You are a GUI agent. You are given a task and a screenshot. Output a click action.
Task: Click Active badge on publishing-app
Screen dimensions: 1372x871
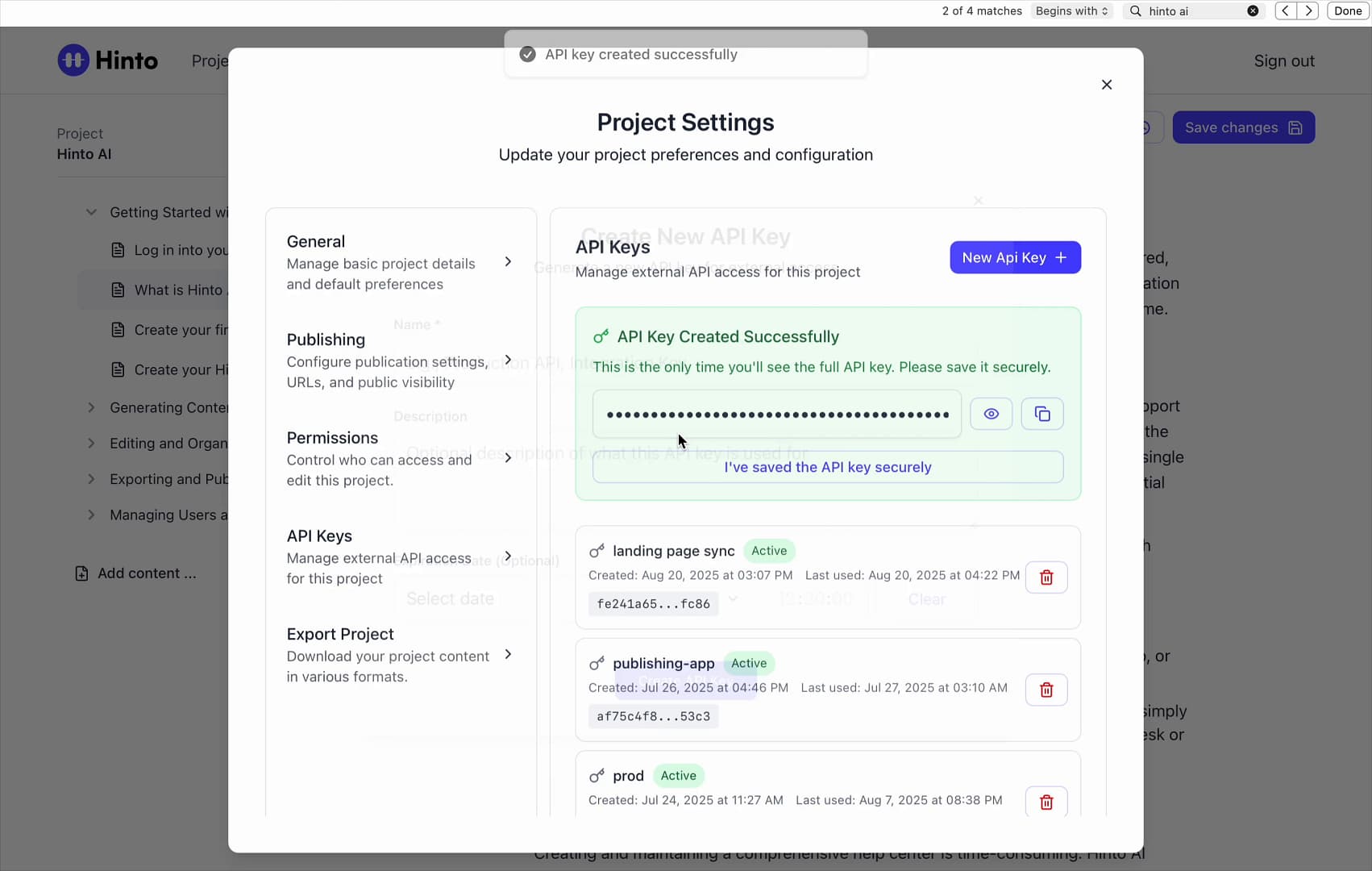[x=749, y=663]
